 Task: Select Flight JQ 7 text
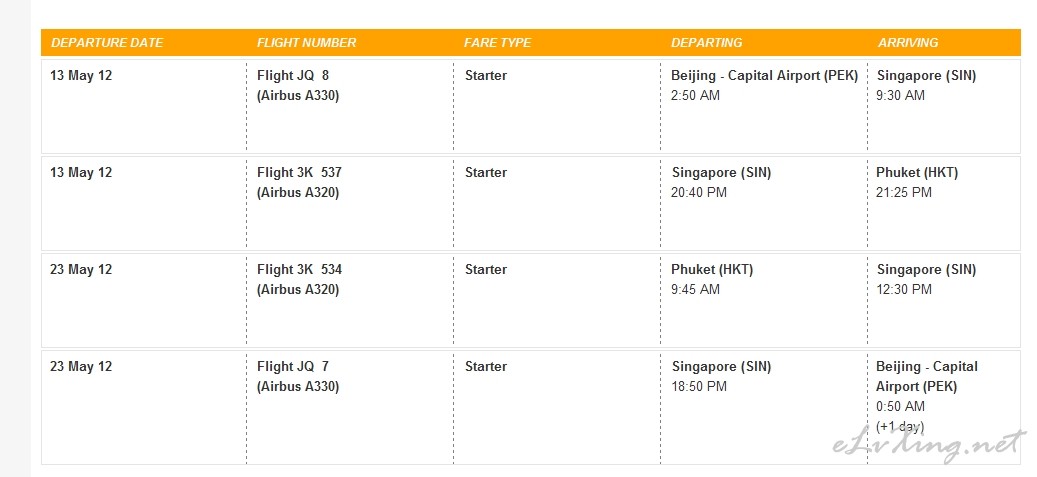(x=293, y=367)
